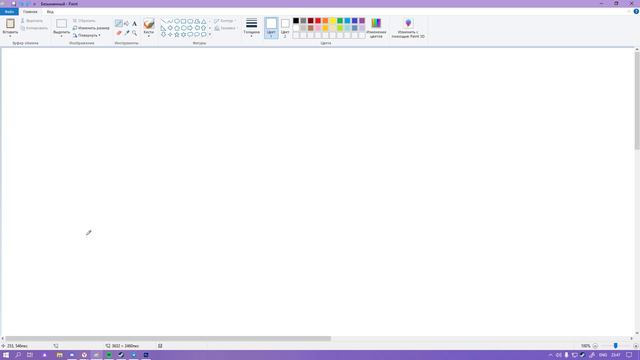Choose the Curve shape
640x360 pixels.
170,21
